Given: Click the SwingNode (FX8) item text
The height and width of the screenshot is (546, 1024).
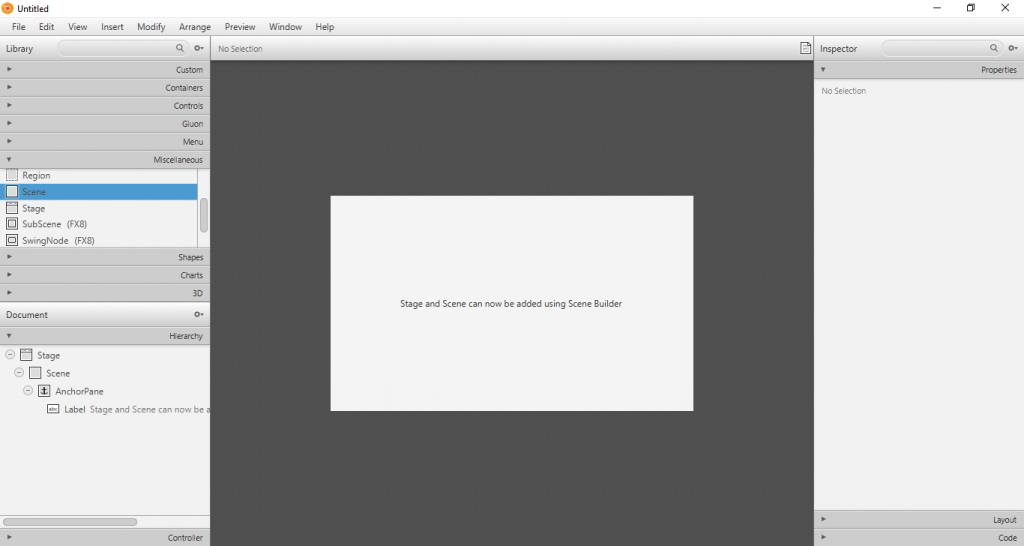Looking at the screenshot, I should pyautogui.click(x=58, y=240).
